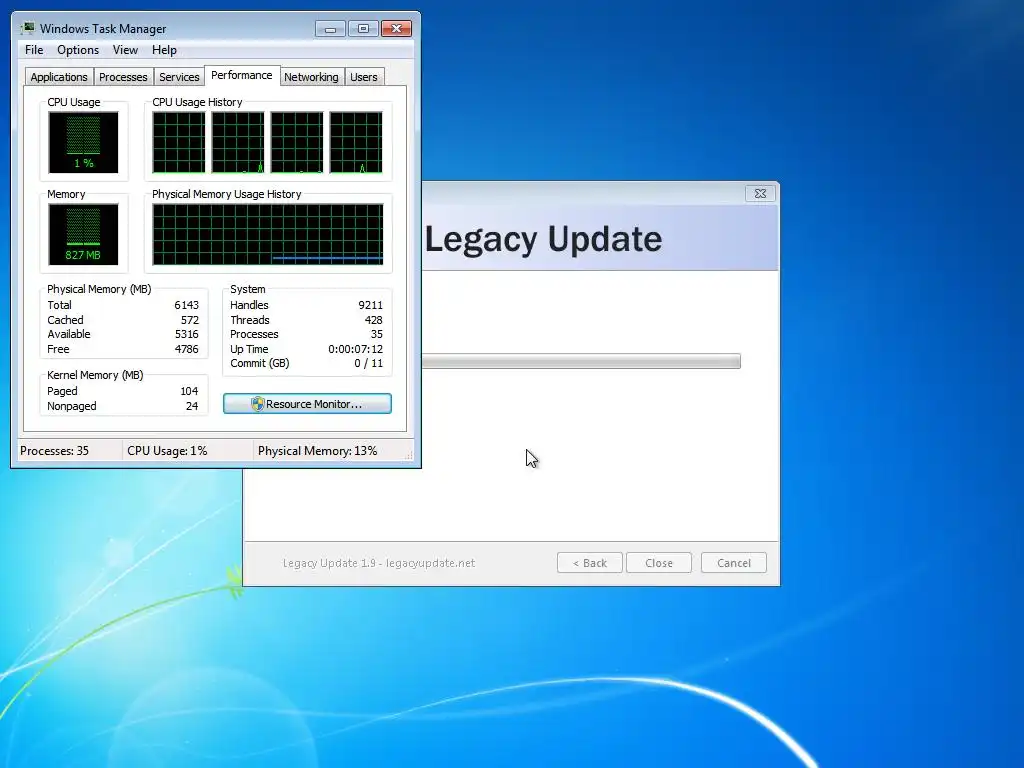Viewport: 1024px width, 768px height.
Task: Click the Task Manager resize grip corner
Action: coord(409,456)
